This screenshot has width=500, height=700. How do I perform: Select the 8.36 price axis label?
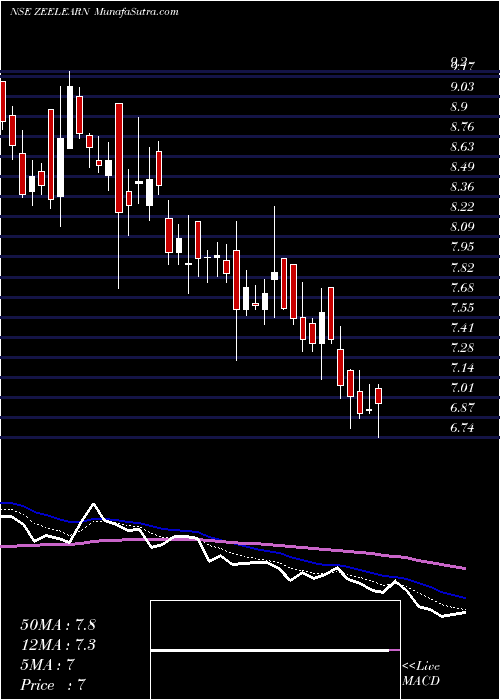pos(462,187)
